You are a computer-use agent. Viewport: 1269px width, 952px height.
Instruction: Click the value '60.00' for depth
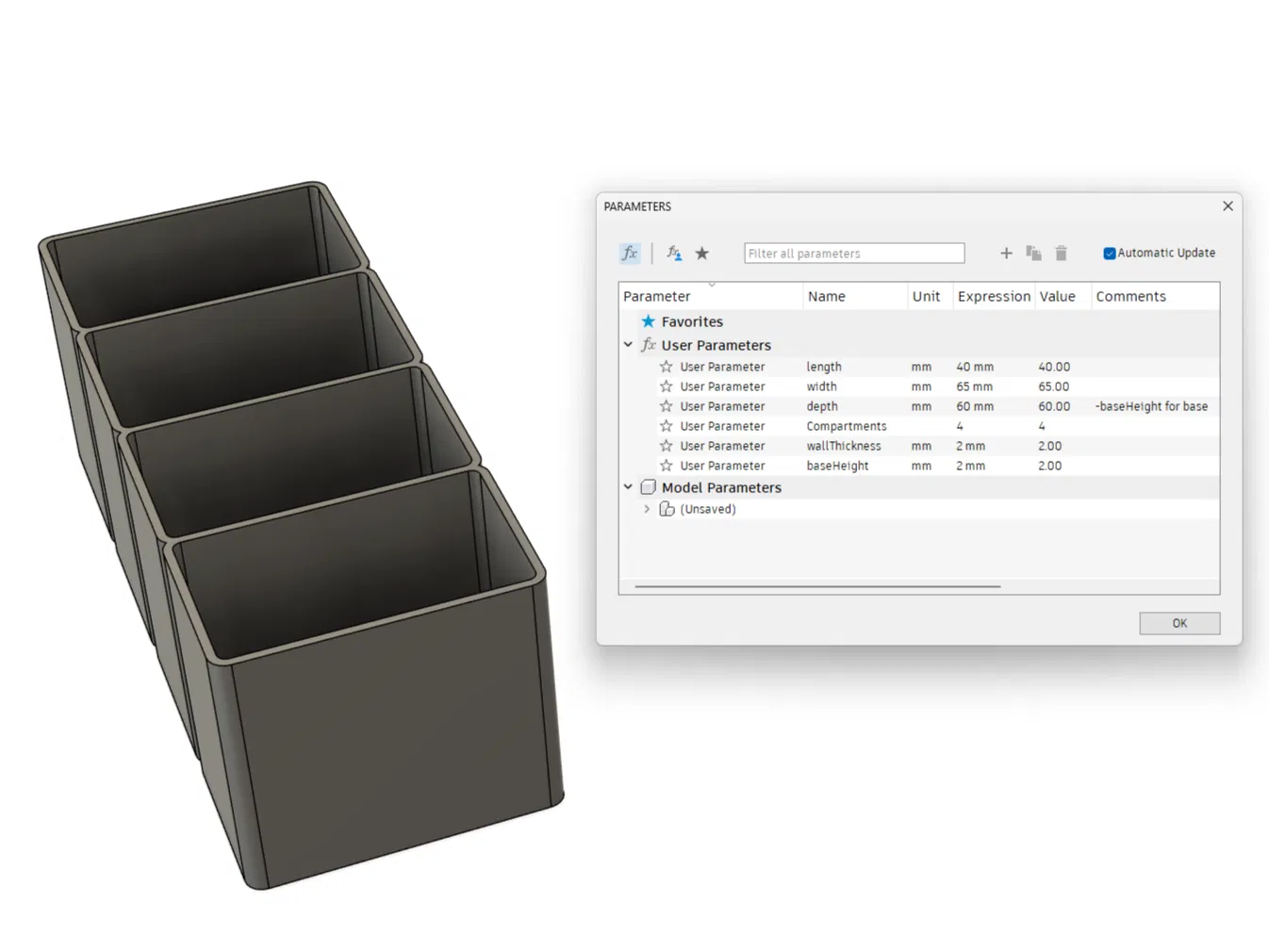pyautogui.click(x=1054, y=406)
